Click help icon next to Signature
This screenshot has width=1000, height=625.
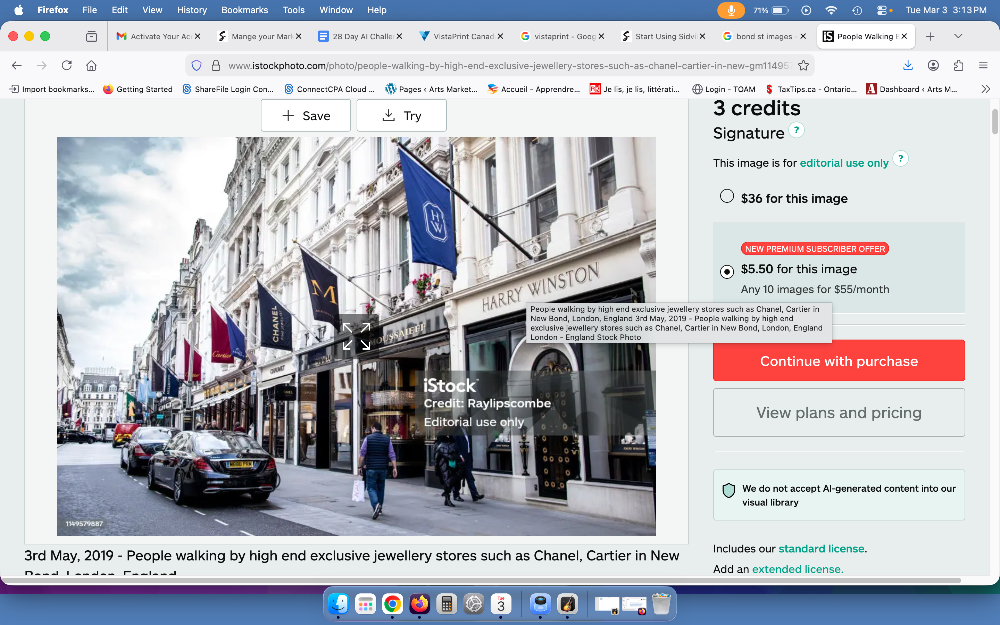coord(796,131)
